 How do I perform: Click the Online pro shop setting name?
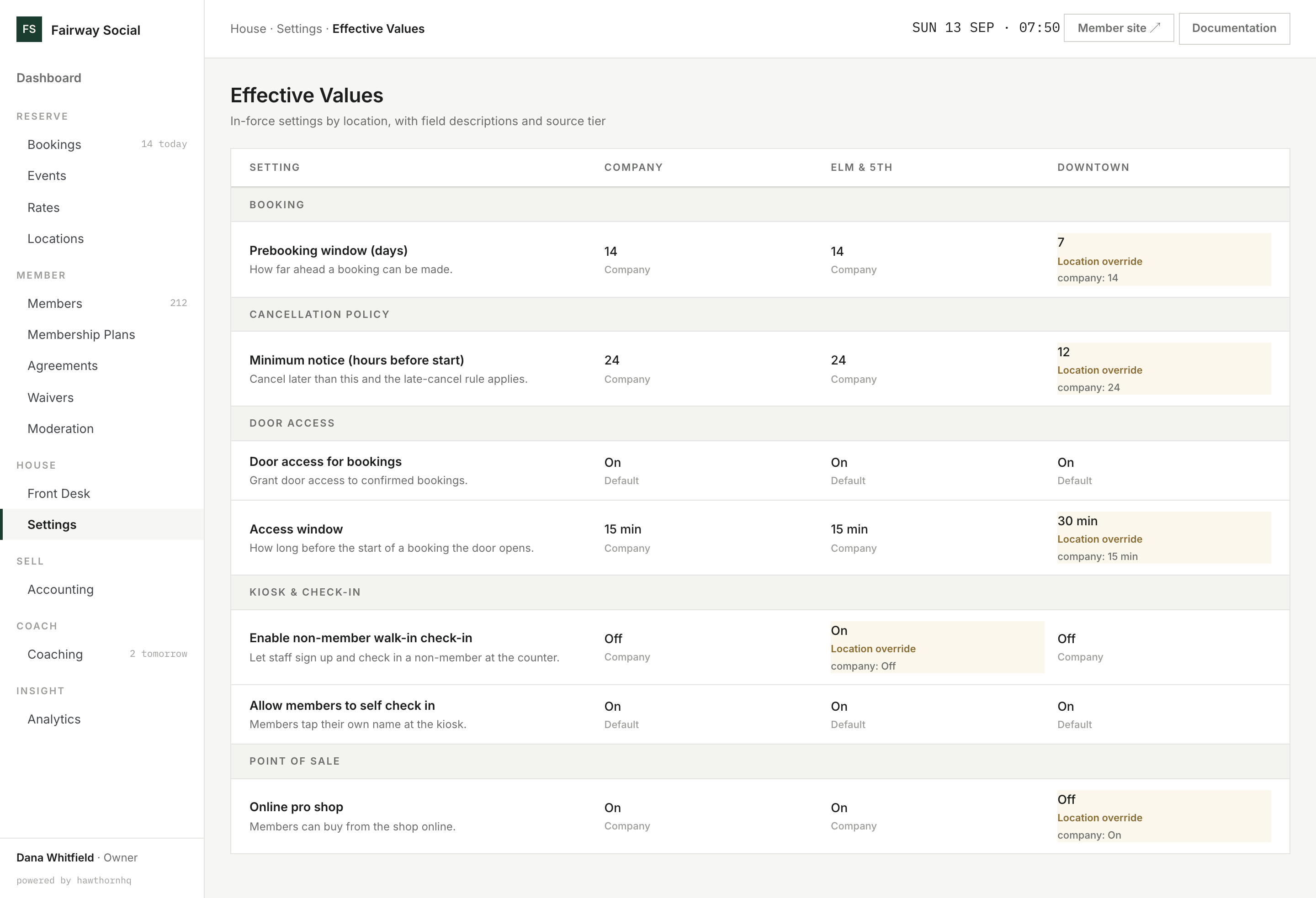(x=296, y=807)
